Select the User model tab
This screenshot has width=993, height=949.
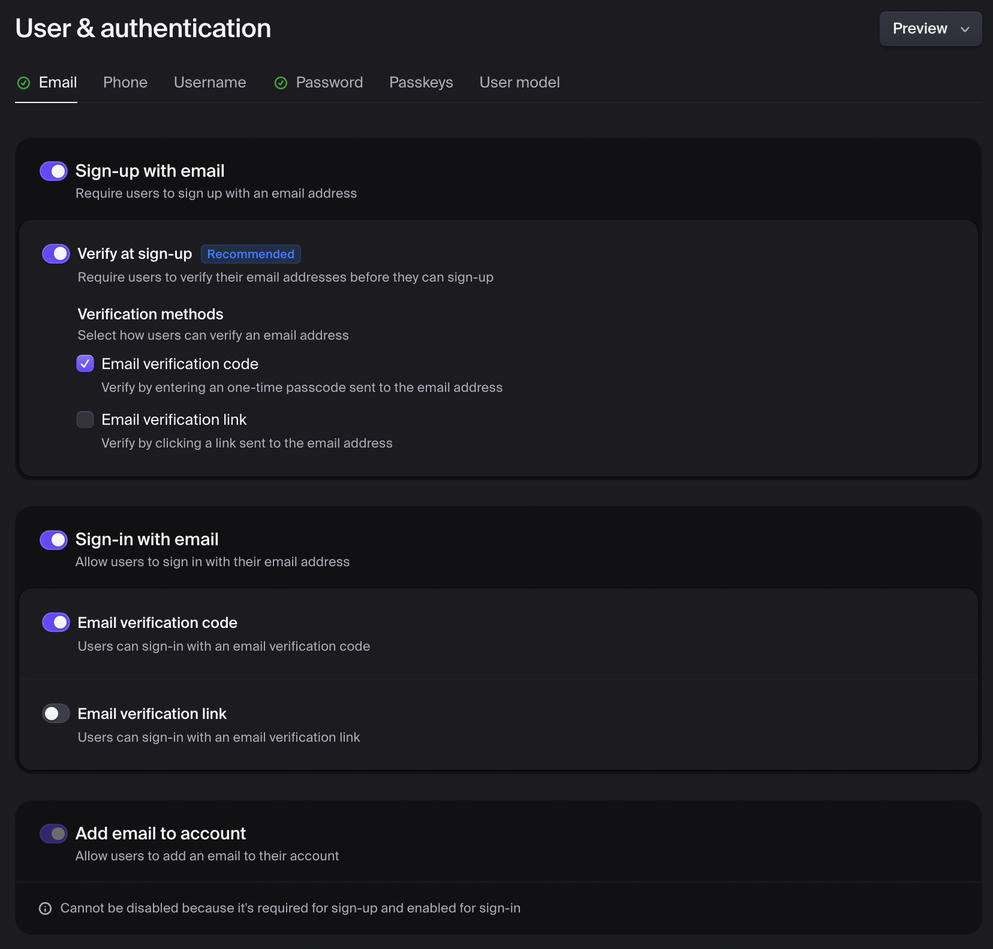(519, 82)
